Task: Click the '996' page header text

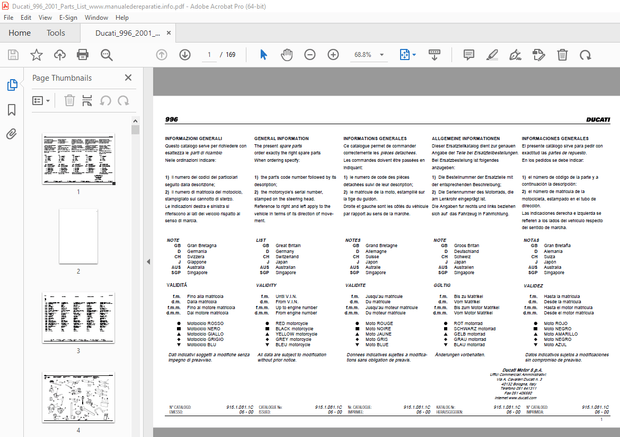Action: pyautogui.click(x=172, y=119)
